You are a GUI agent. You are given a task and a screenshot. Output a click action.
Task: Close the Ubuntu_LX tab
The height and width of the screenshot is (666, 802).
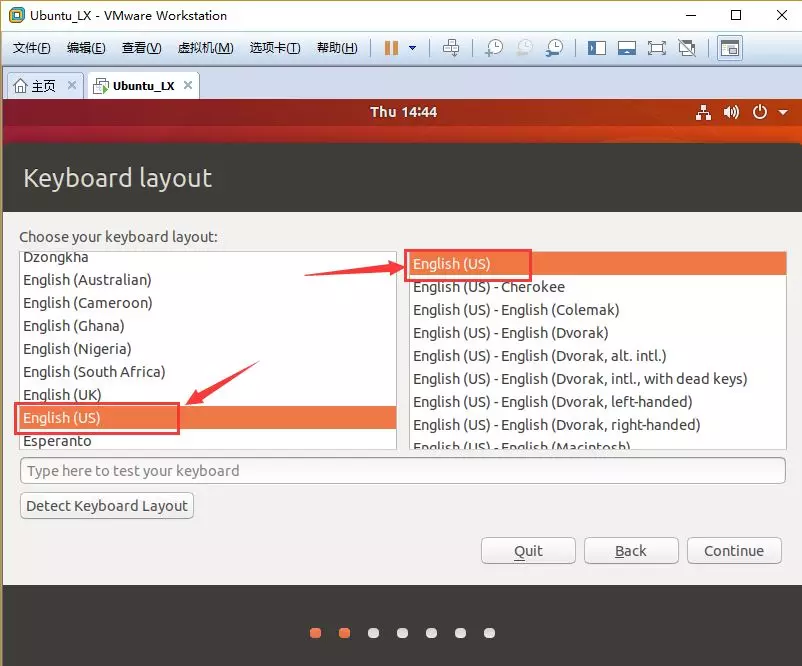188,85
